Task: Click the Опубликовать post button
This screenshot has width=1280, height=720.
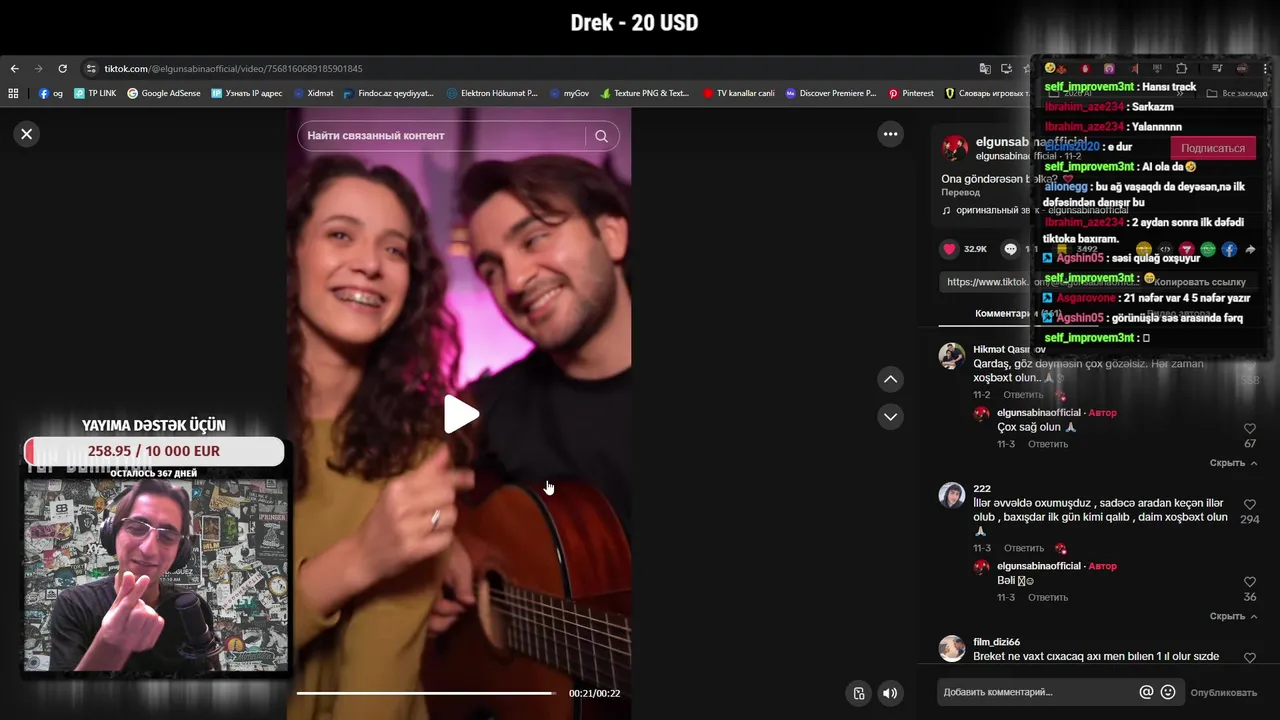Action: [1223, 692]
